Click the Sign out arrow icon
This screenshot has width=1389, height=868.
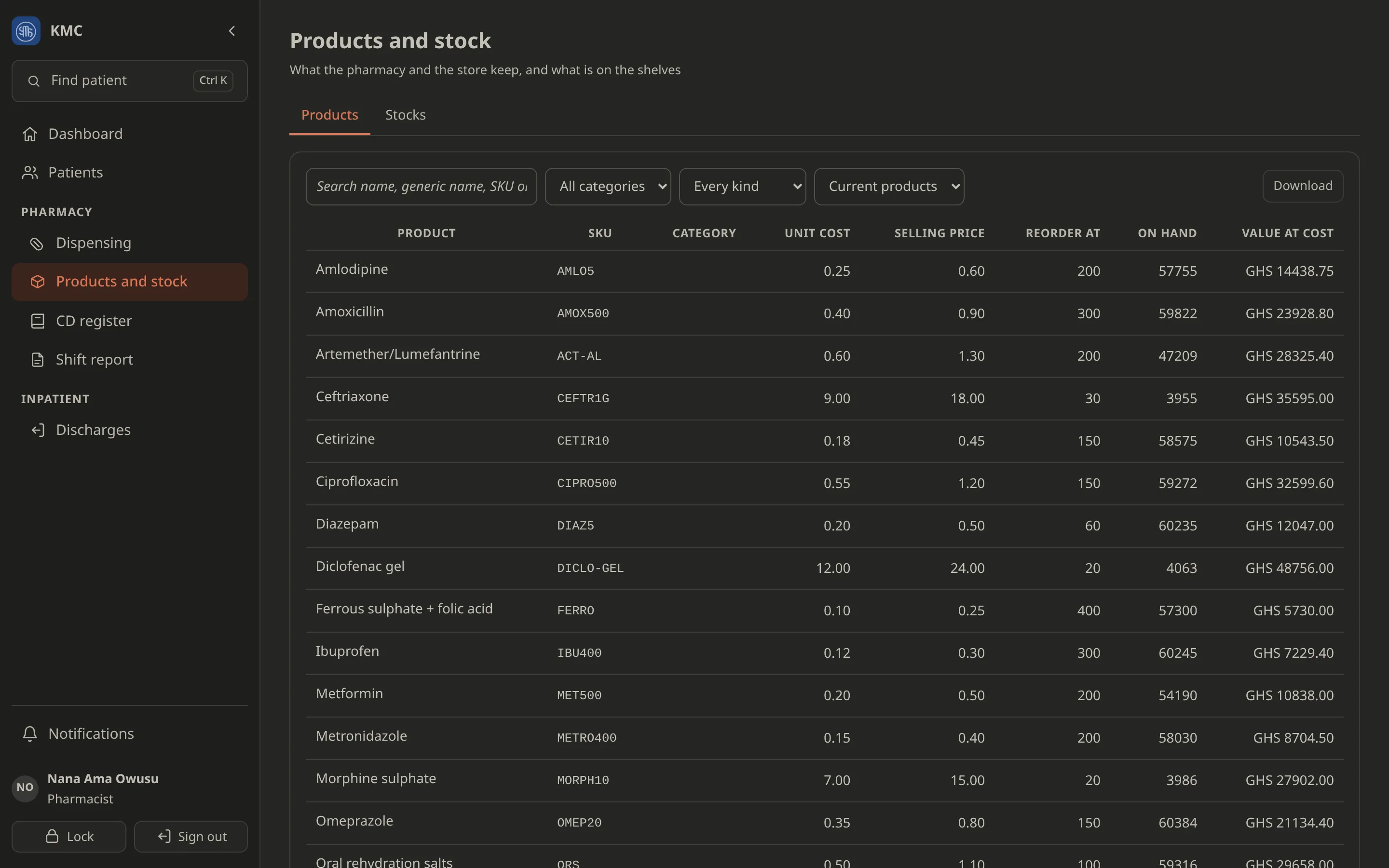tap(164, 837)
